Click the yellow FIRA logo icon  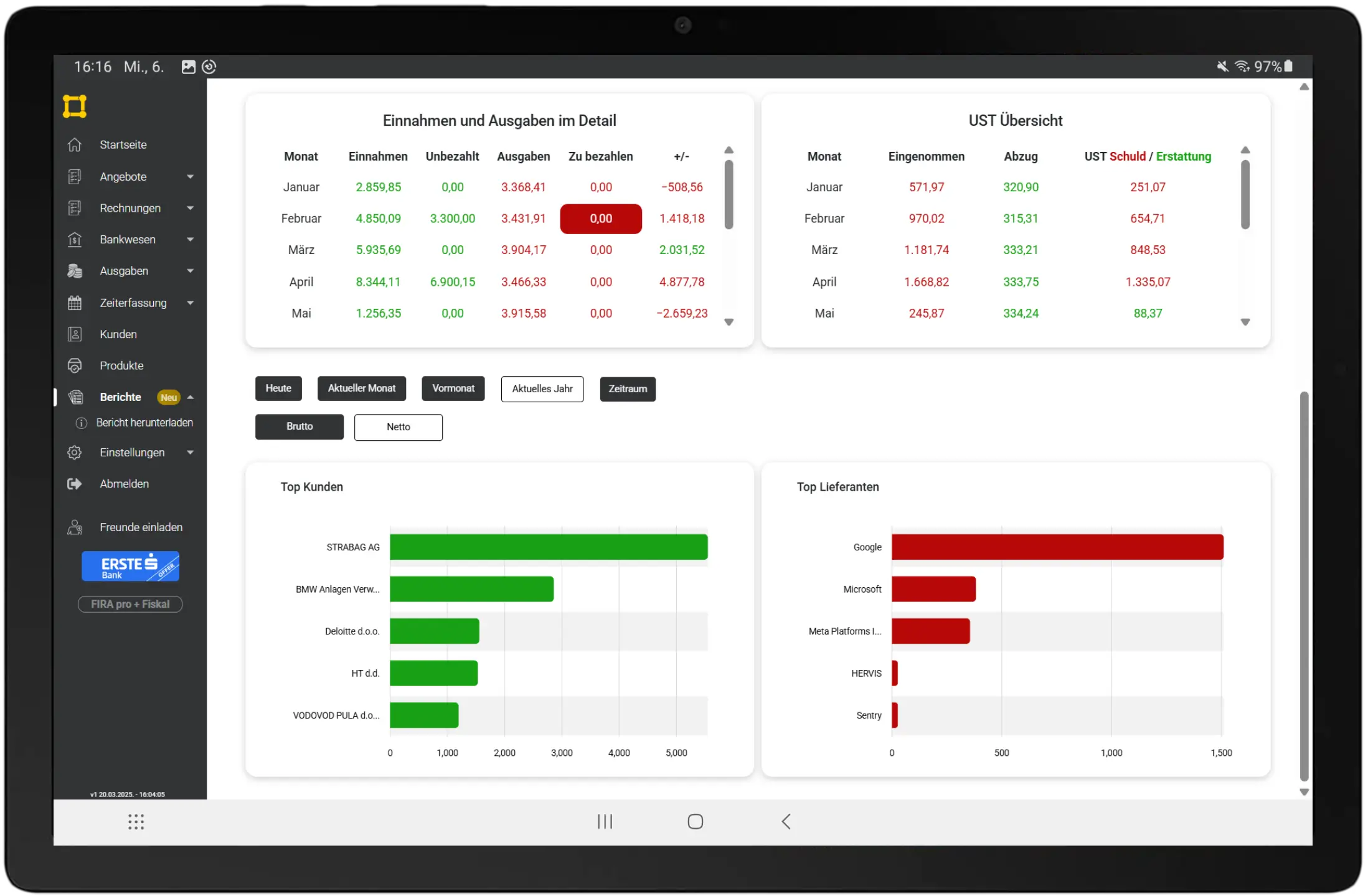tap(75, 106)
